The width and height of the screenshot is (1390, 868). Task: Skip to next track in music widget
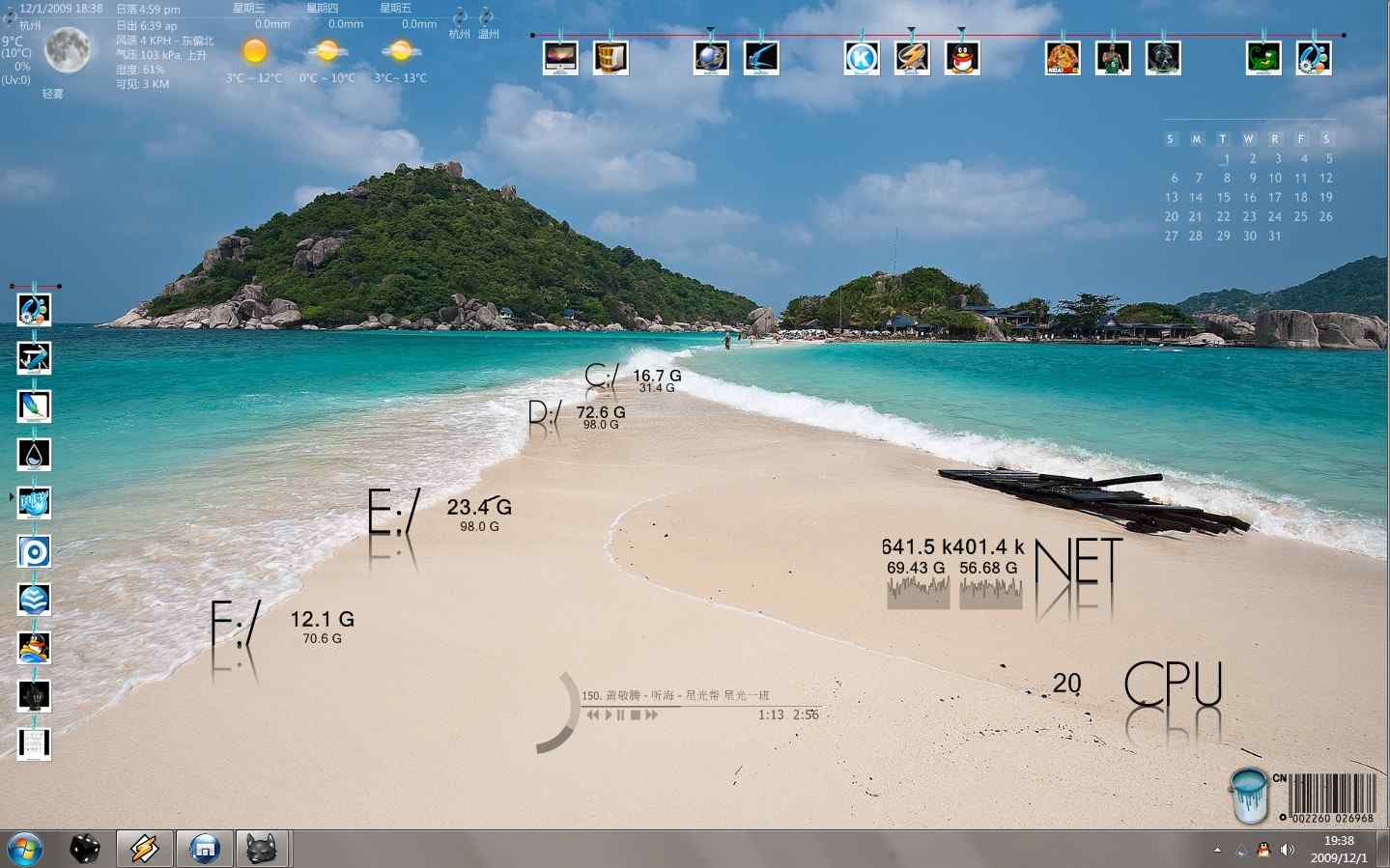coord(652,715)
